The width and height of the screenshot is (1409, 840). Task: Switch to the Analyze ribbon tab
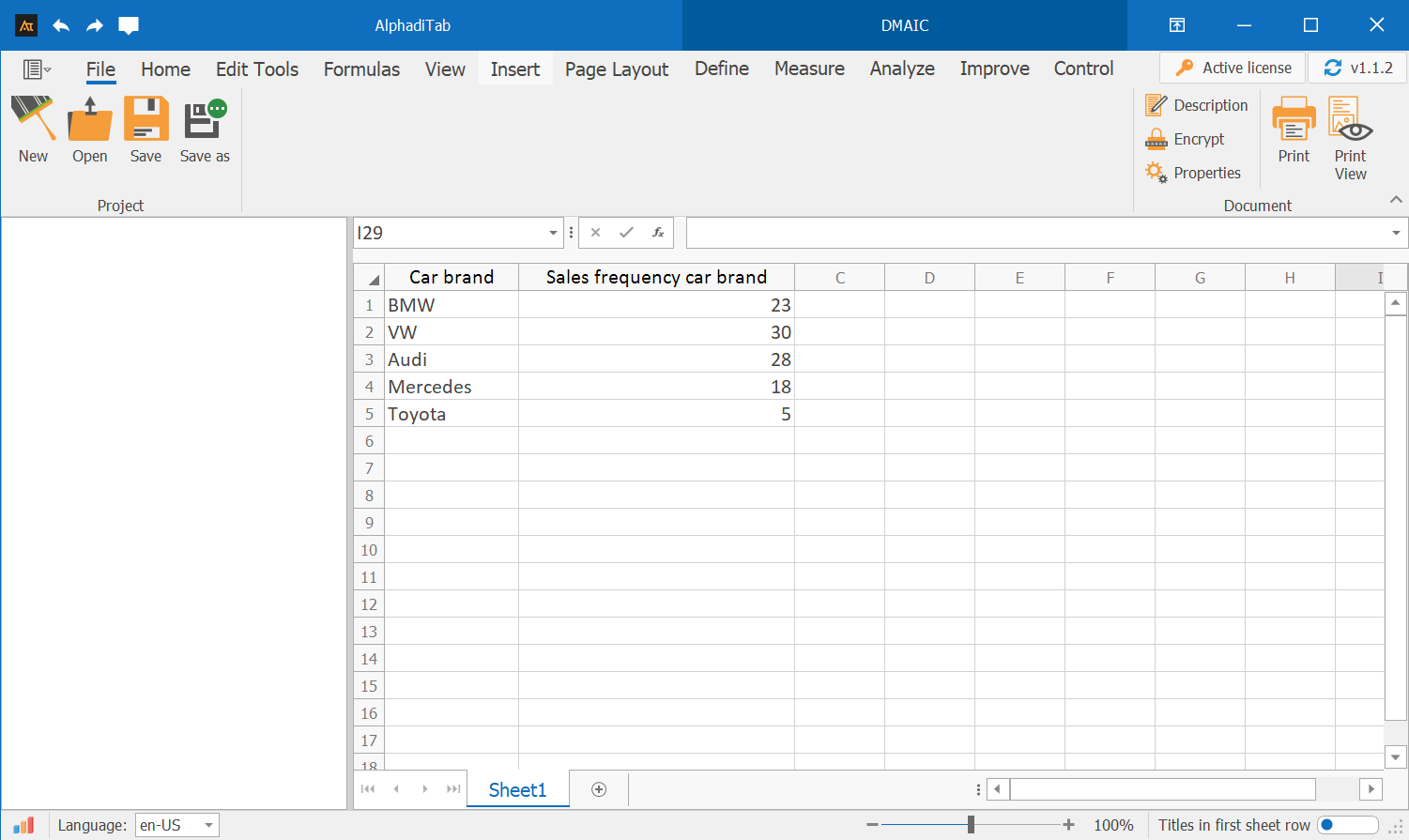901,69
